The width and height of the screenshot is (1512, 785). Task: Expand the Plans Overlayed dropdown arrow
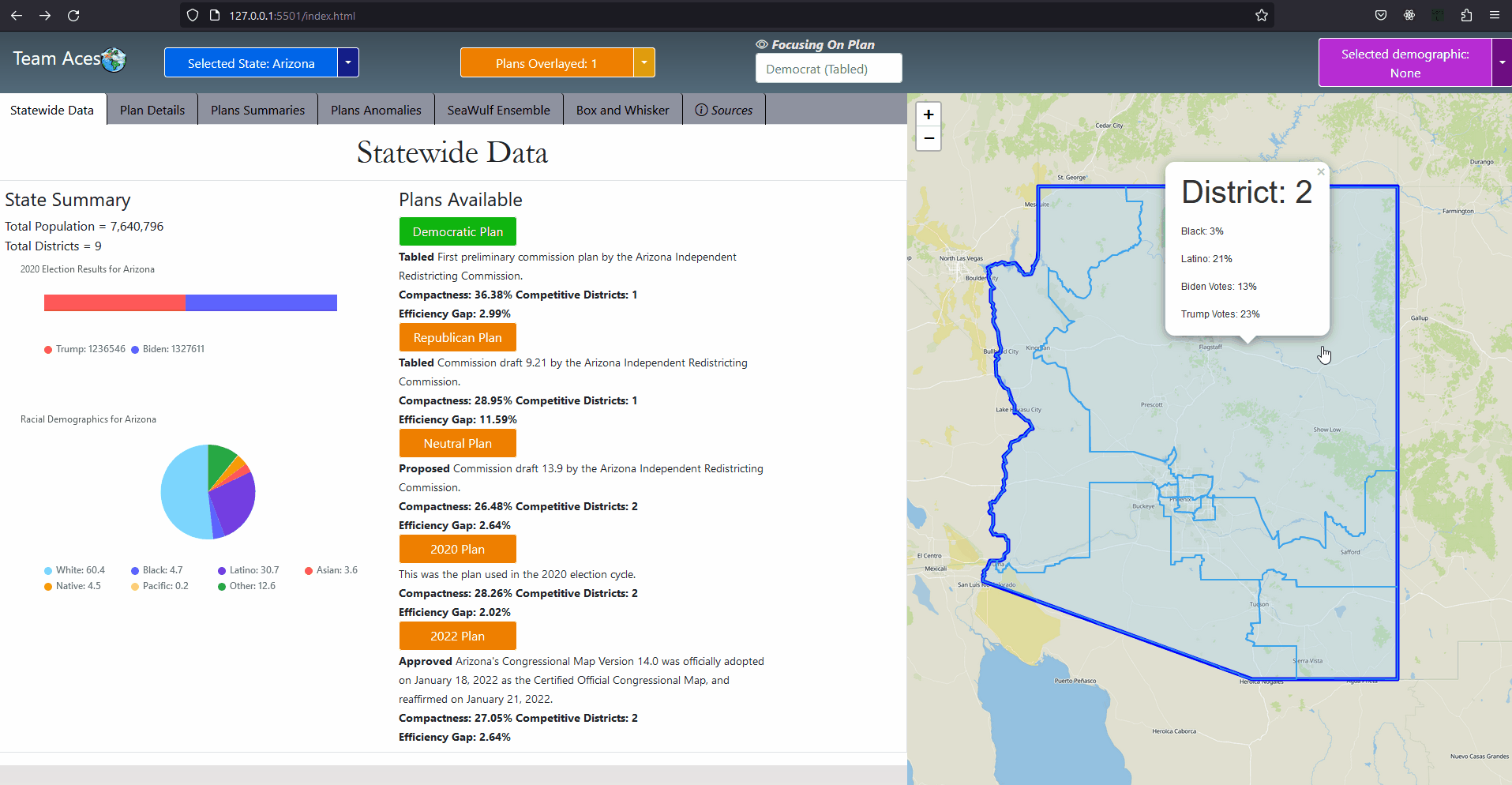pyautogui.click(x=644, y=63)
